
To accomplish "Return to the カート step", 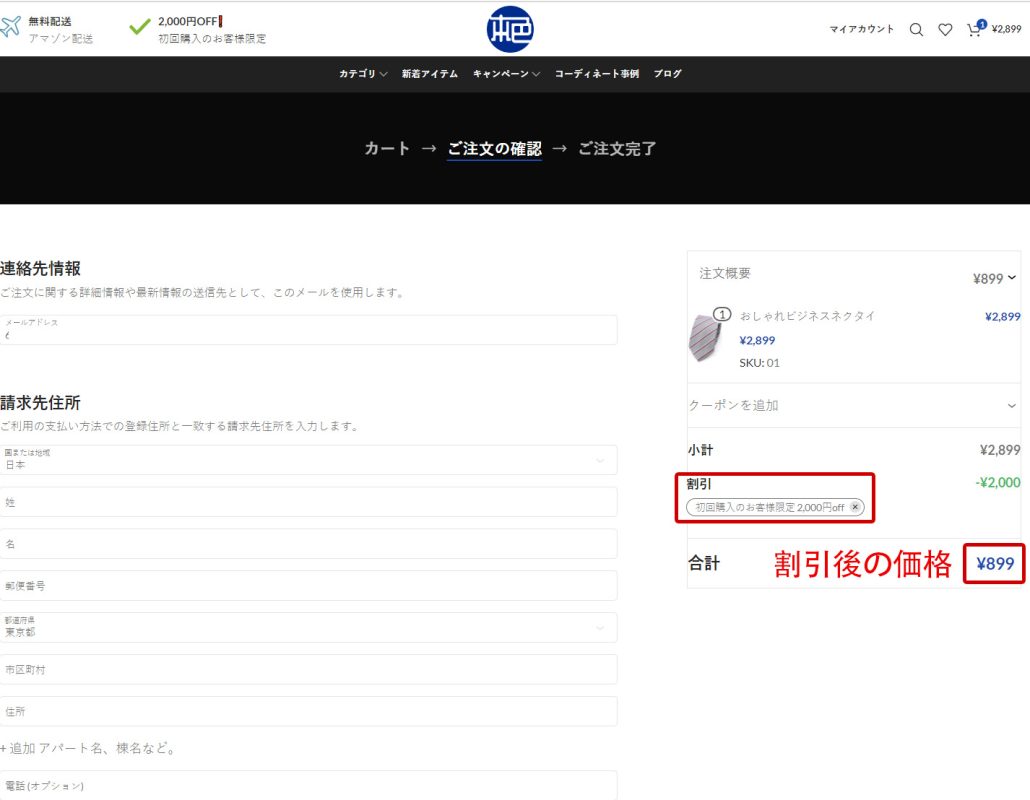I will pyautogui.click(x=387, y=149).
